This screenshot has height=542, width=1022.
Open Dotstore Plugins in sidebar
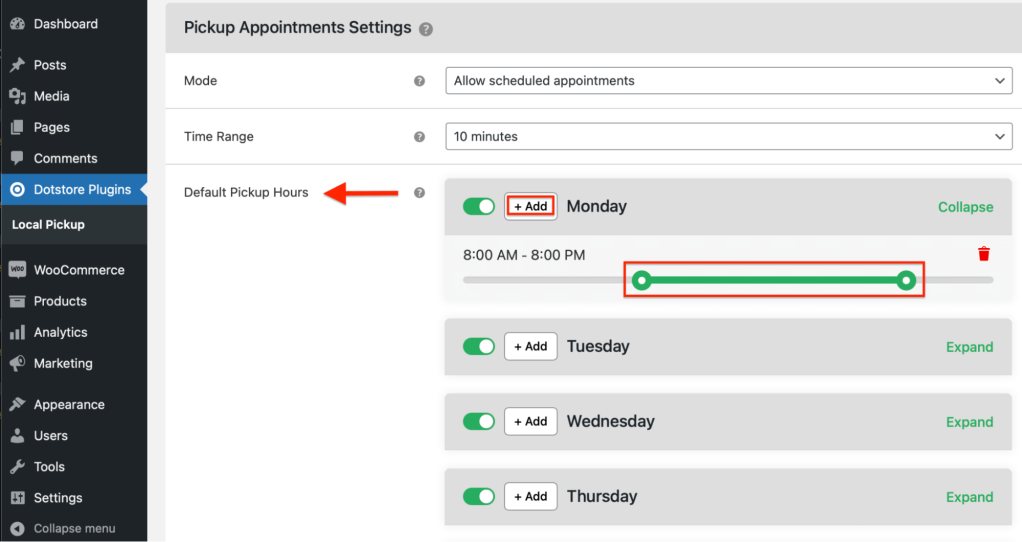(x=82, y=189)
